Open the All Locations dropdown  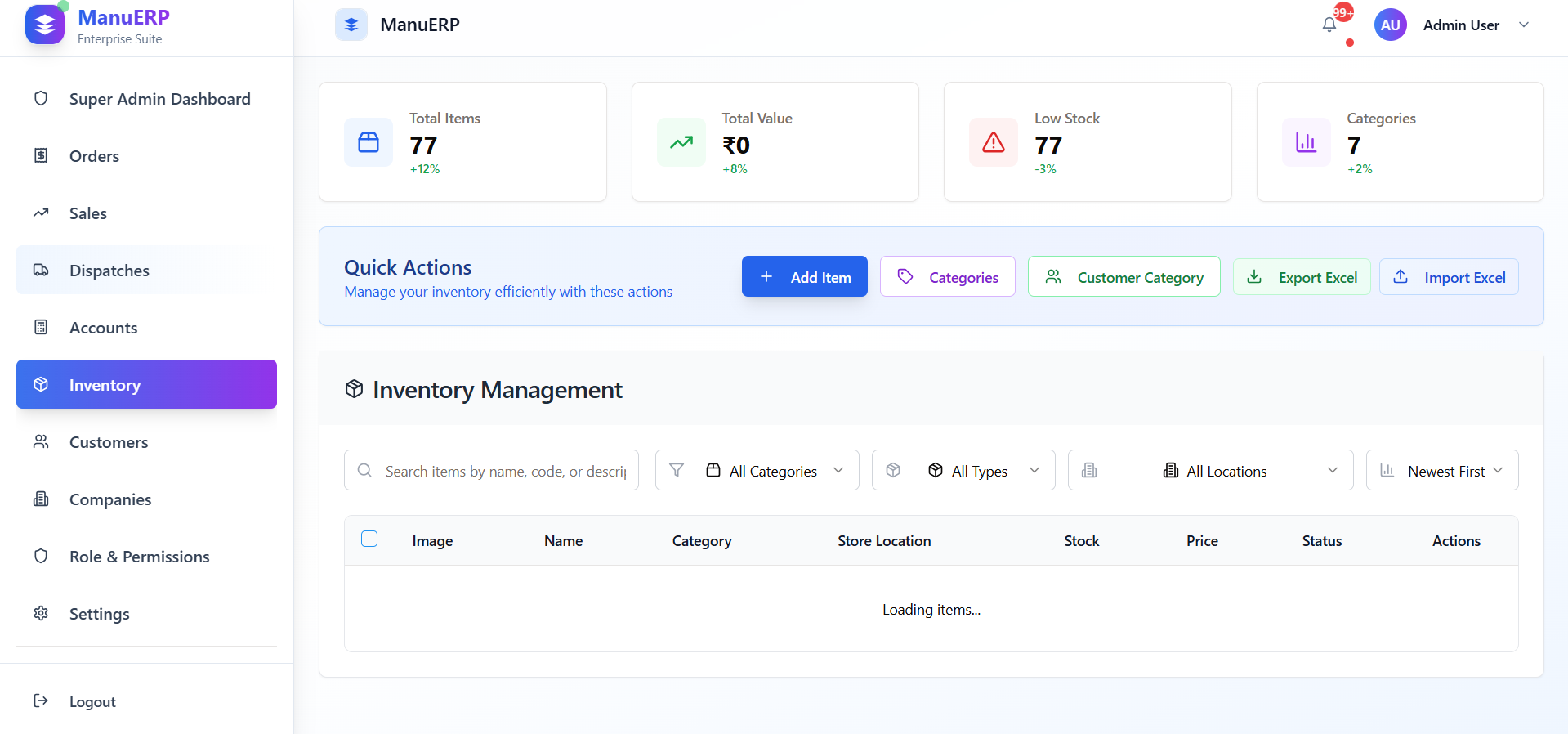pos(1211,470)
